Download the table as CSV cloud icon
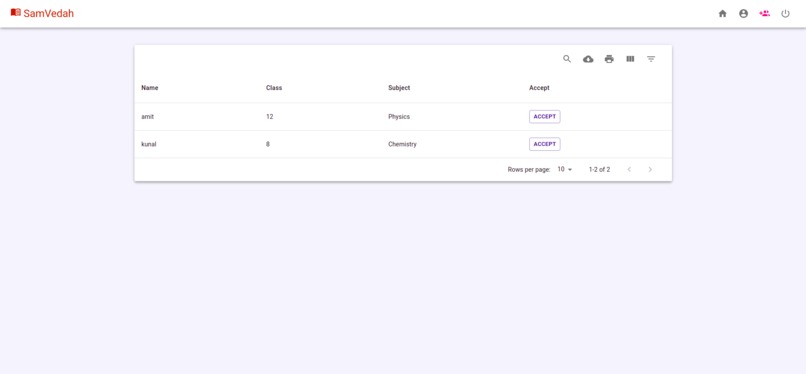 pos(588,59)
